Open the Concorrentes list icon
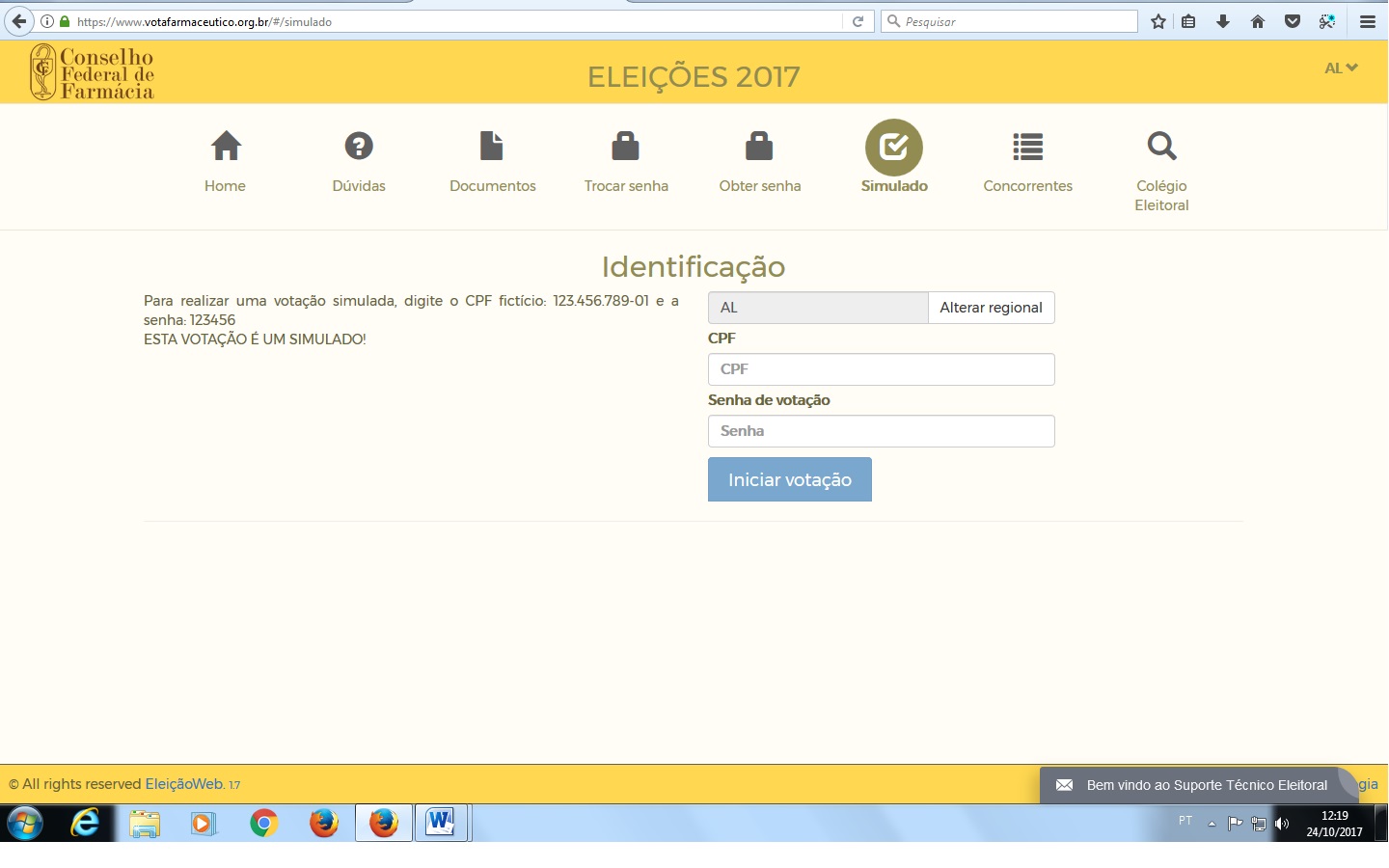This screenshot has height=868, width=1389. coord(1027,147)
